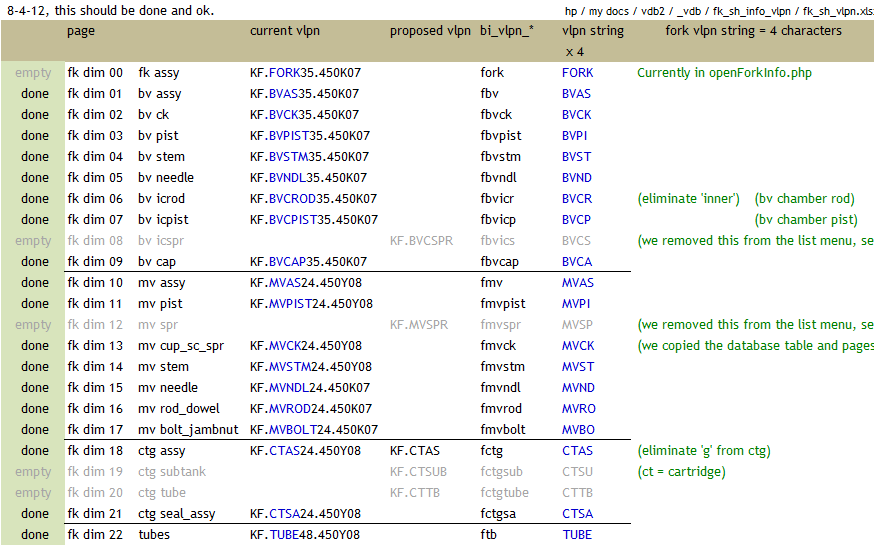Select the MVBO vlpn string
Viewport: 874px width, 545px height.
(x=578, y=430)
